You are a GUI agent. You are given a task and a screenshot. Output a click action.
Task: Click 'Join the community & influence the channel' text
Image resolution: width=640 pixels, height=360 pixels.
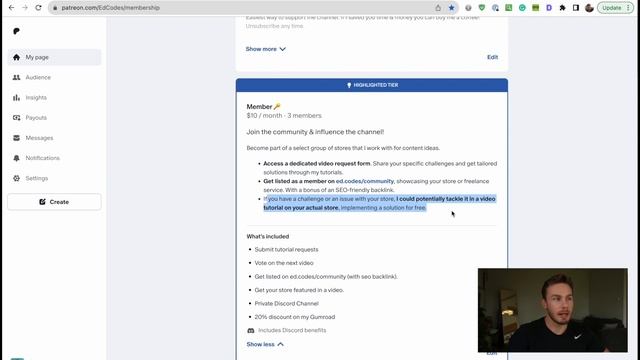[x=315, y=132]
